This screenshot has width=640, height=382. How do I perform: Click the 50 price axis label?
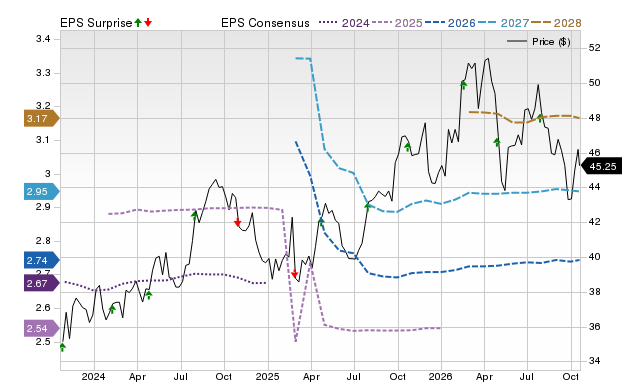click(x=595, y=82)
